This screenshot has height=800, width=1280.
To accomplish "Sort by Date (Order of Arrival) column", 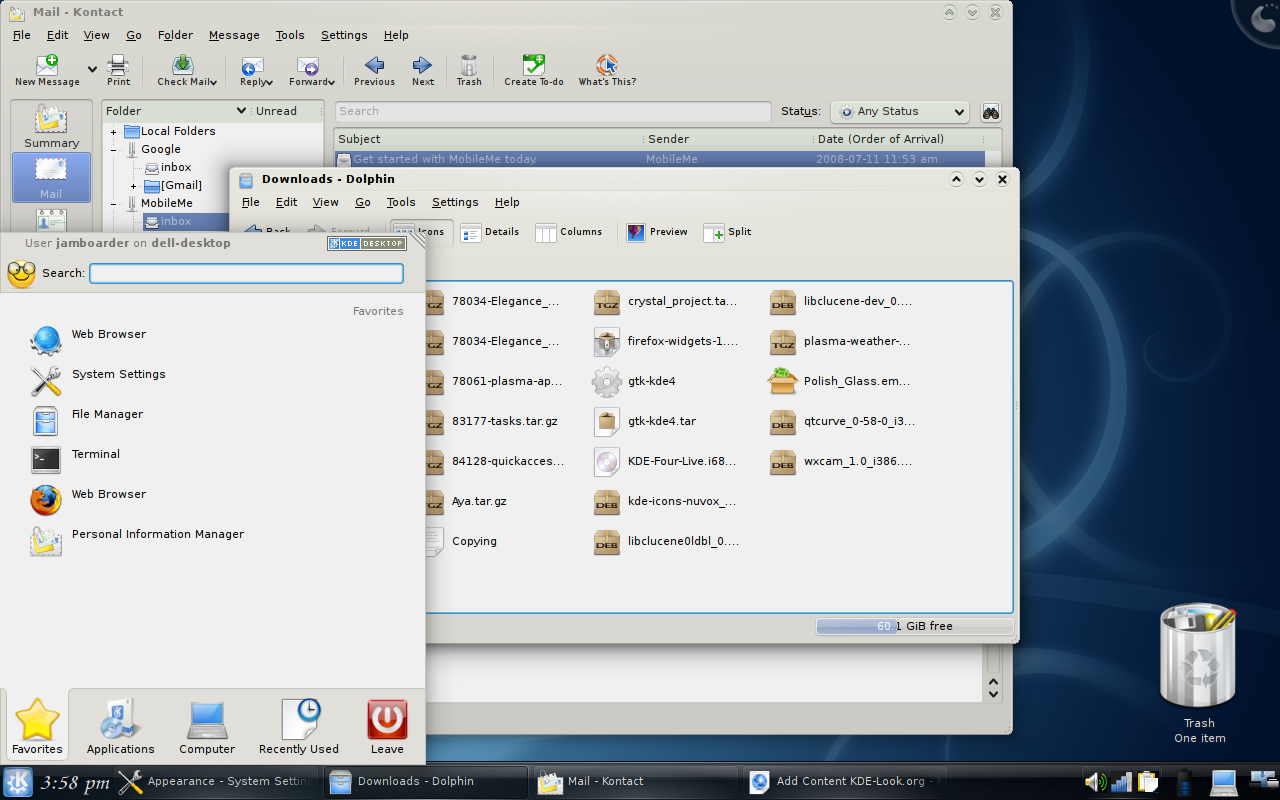I will coord(899,139).
